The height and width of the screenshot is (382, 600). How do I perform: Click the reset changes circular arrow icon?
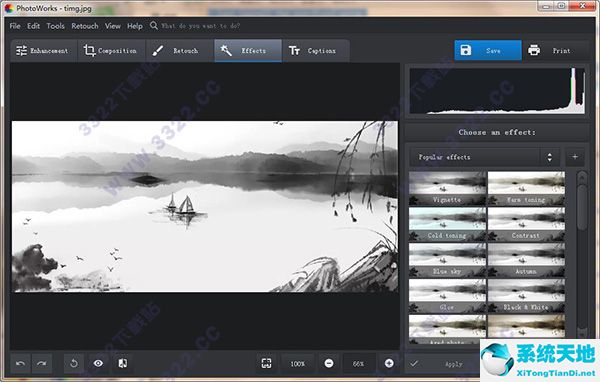74,364
